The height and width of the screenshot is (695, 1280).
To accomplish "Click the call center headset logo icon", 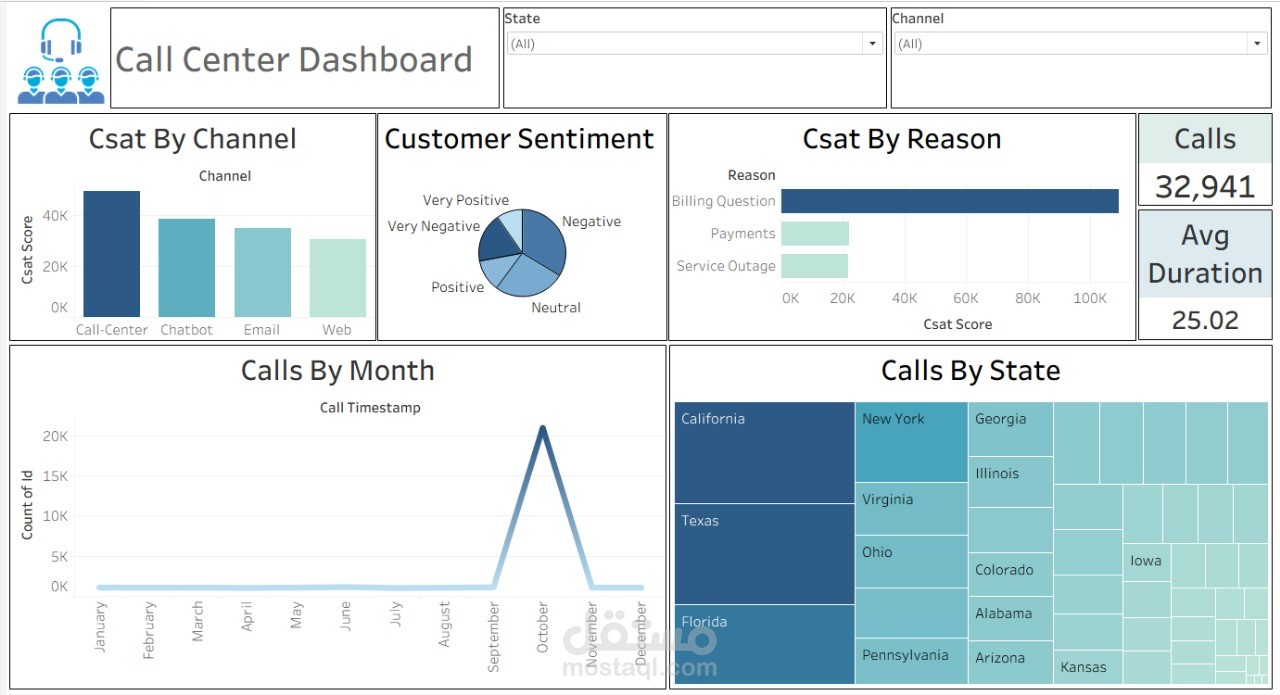I will [x=61, y=61].
